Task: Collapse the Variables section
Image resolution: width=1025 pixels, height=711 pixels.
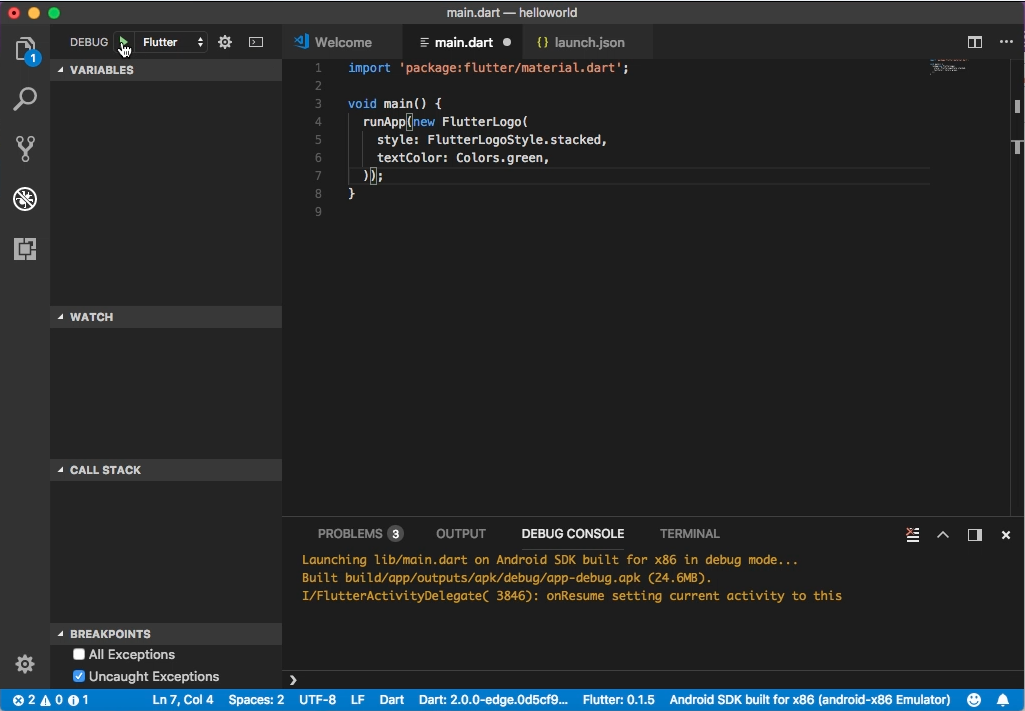Action: coord(166,70)
